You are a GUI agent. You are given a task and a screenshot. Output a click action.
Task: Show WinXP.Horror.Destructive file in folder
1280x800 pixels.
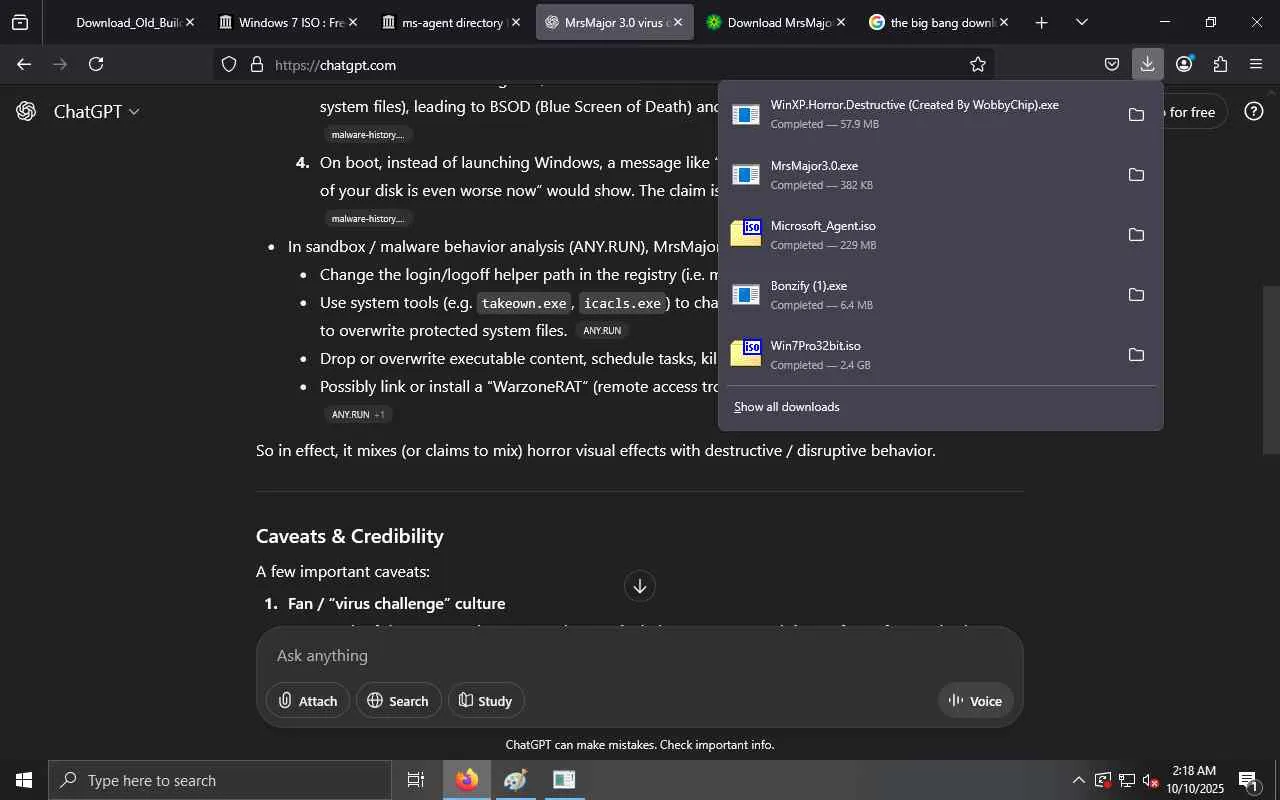click(x=1136, y=115)
